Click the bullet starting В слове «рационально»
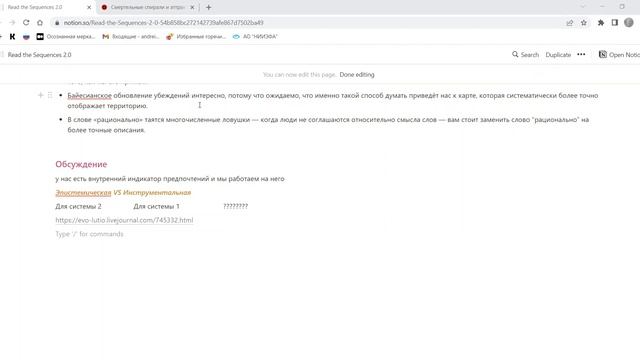640x360 pixels. pyautogui.click(x=328, y=125)
